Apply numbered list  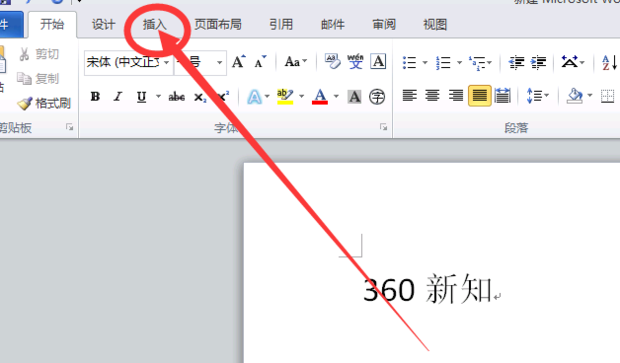coord(443,62)
